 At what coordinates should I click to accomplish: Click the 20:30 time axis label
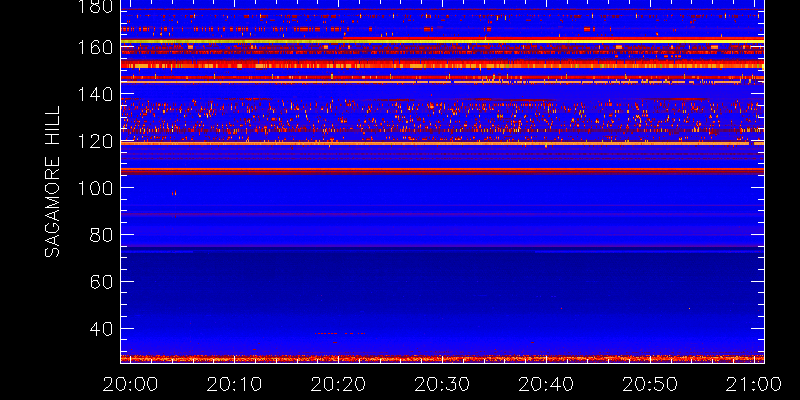[442, 384]
